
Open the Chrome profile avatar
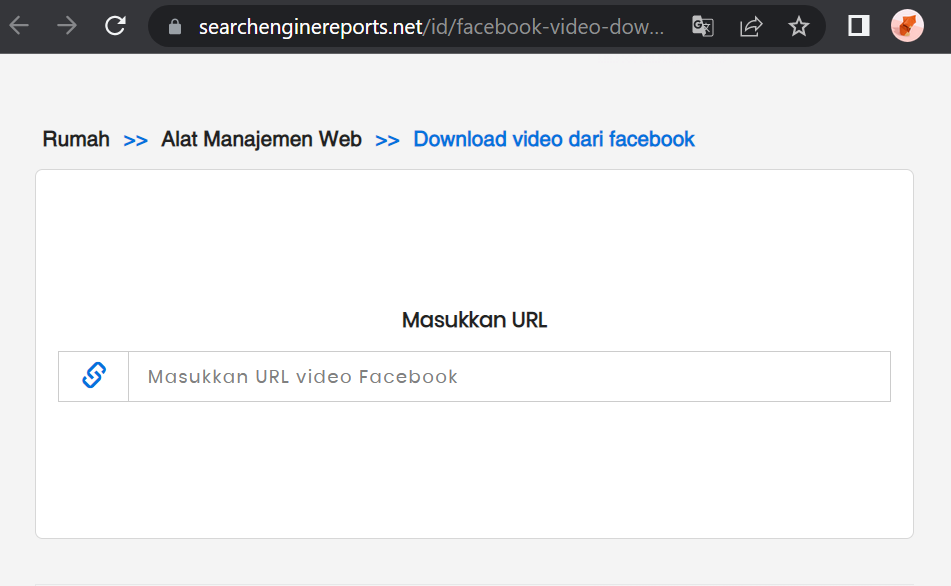[907, 26]
